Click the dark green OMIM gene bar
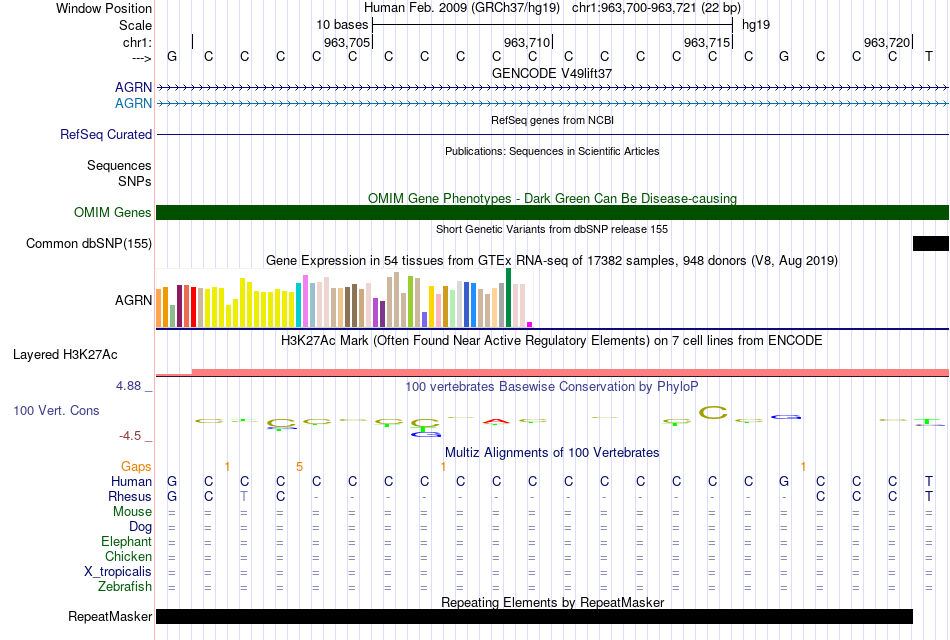 (x=553, y=213)
